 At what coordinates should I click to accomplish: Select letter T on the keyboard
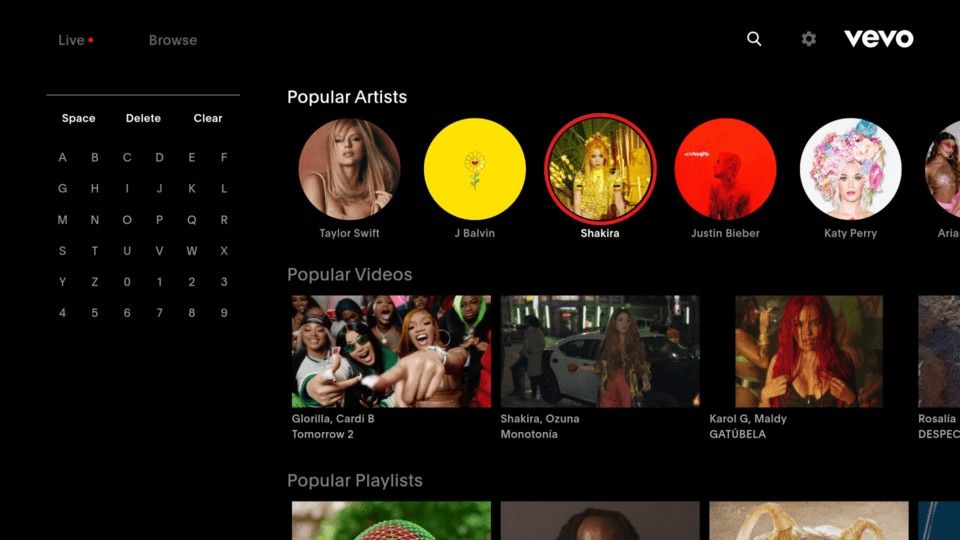[x=95, y=251]
